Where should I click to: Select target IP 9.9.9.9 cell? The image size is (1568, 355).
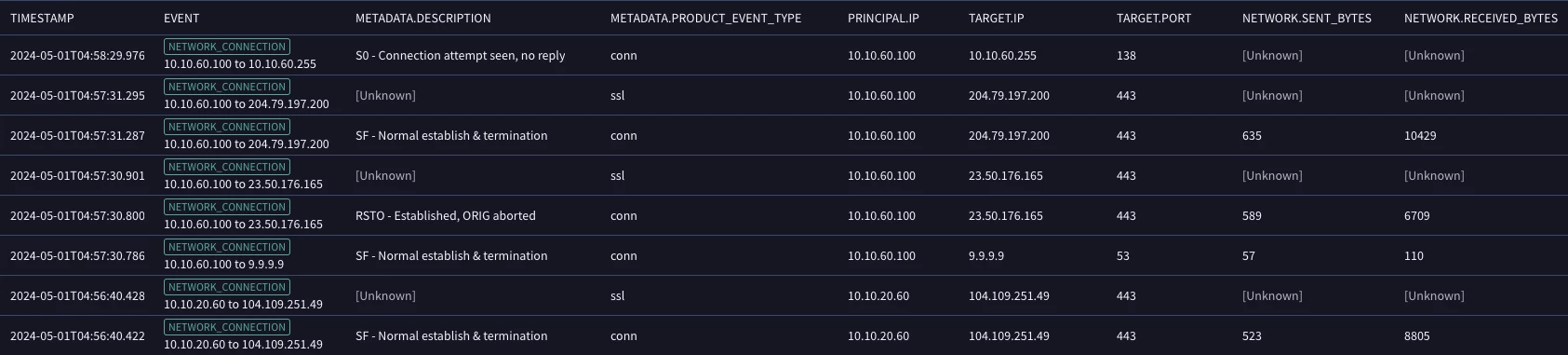pos(986,255)
